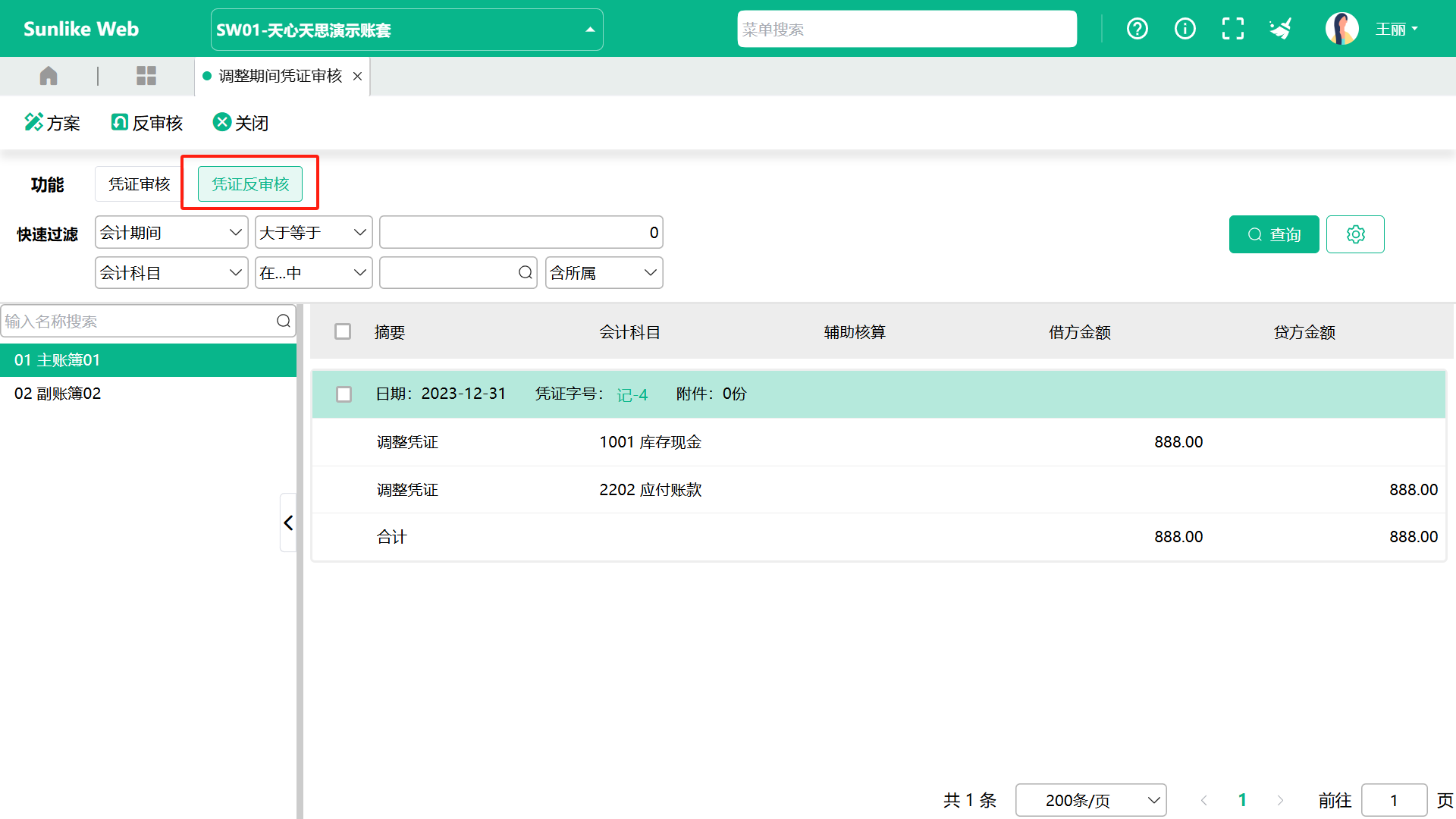Click the 借方金额 column header
Viewport: 1456px width, 819px height.
(1080, 332)
